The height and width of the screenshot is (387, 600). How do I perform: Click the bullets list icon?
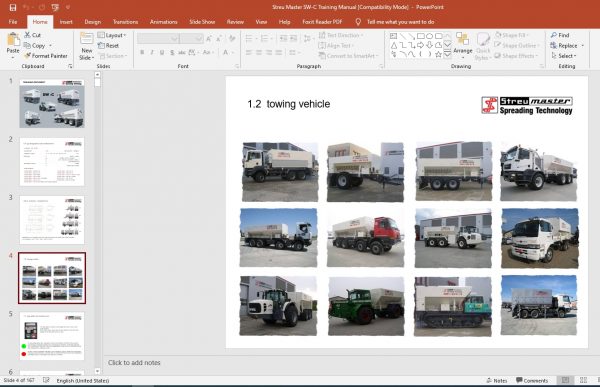click(249, 38)
